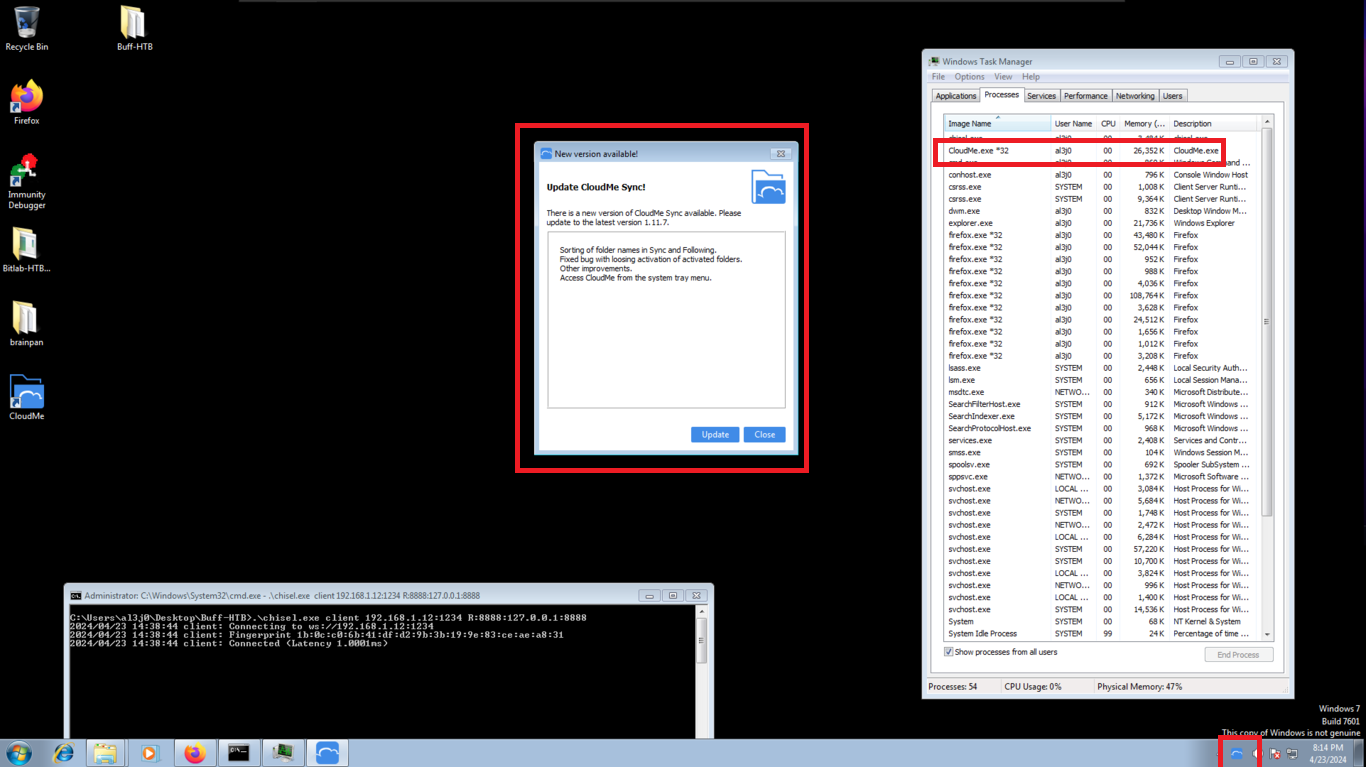The height and width of the screenshot is (767, 1366).
Task: Click the process list scrollbar up arrow
Action: tap(1267, 123)
